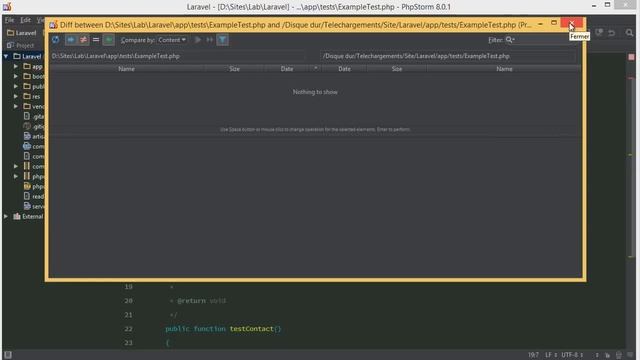Expand the res folder arrow
This screenshot has width=640, height=360.
16,96
